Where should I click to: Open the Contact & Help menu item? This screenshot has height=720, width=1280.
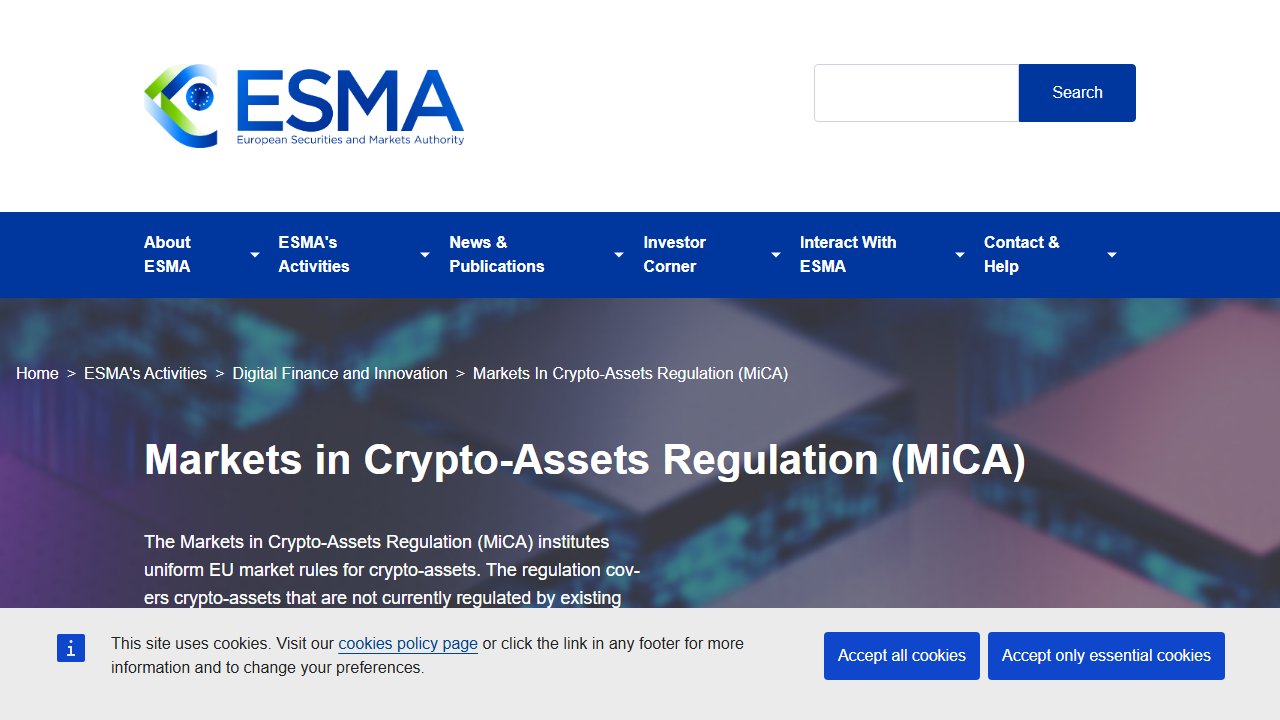[1021, 254]
